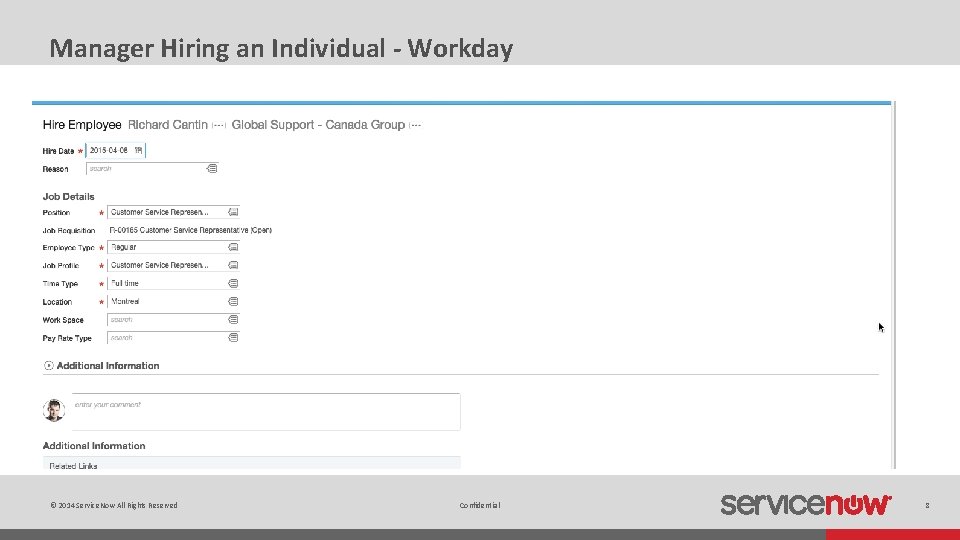Open calendar picker in Hire Date field
This screenshot has height=540, width=960.
138,150
